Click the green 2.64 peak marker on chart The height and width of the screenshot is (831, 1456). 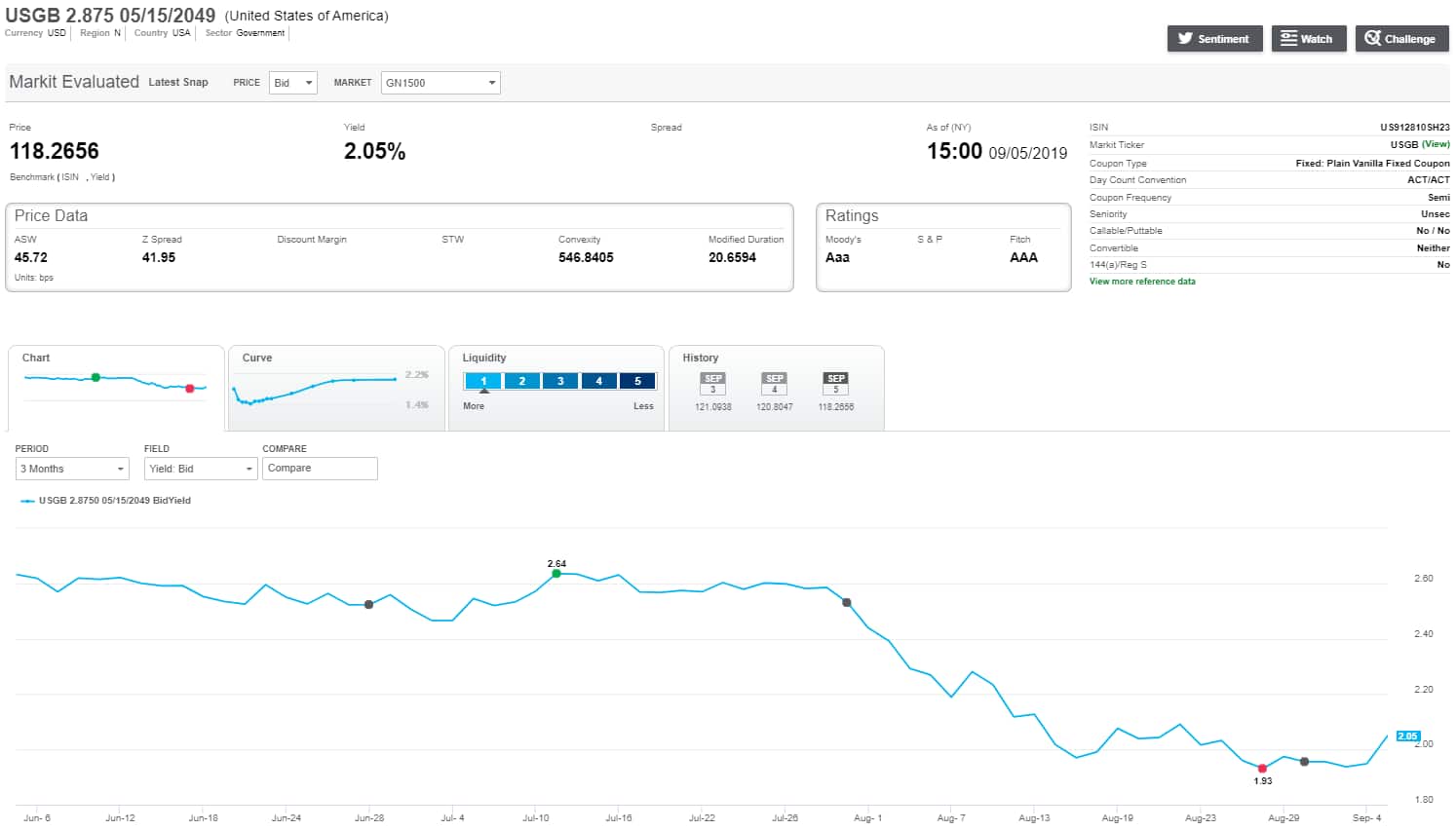click(x=556, y=574)
